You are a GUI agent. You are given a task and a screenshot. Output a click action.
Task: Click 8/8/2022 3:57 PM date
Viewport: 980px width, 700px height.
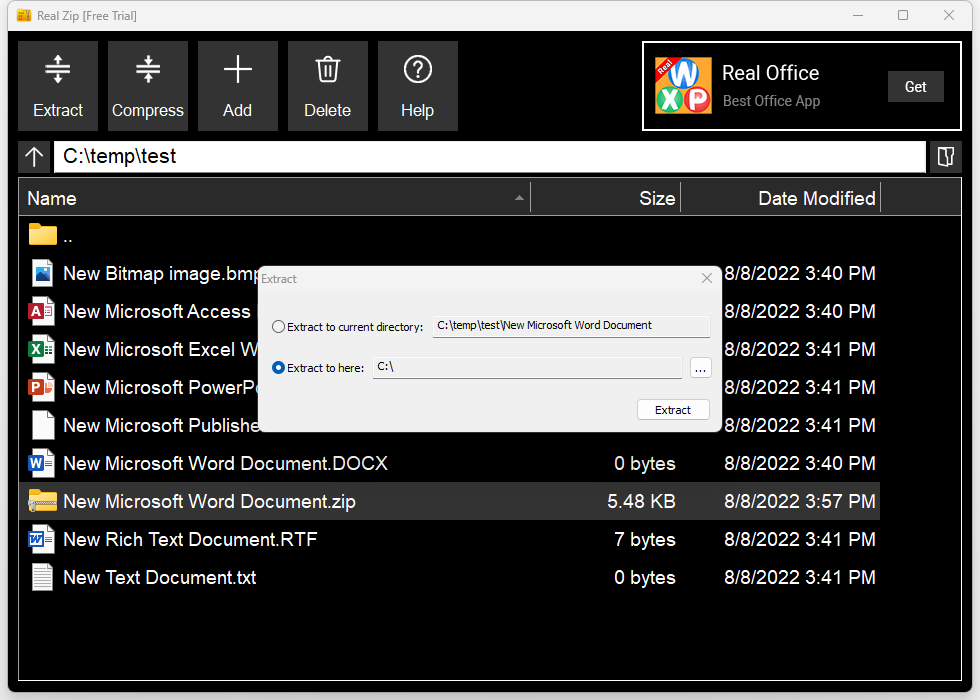coord(799,501)
